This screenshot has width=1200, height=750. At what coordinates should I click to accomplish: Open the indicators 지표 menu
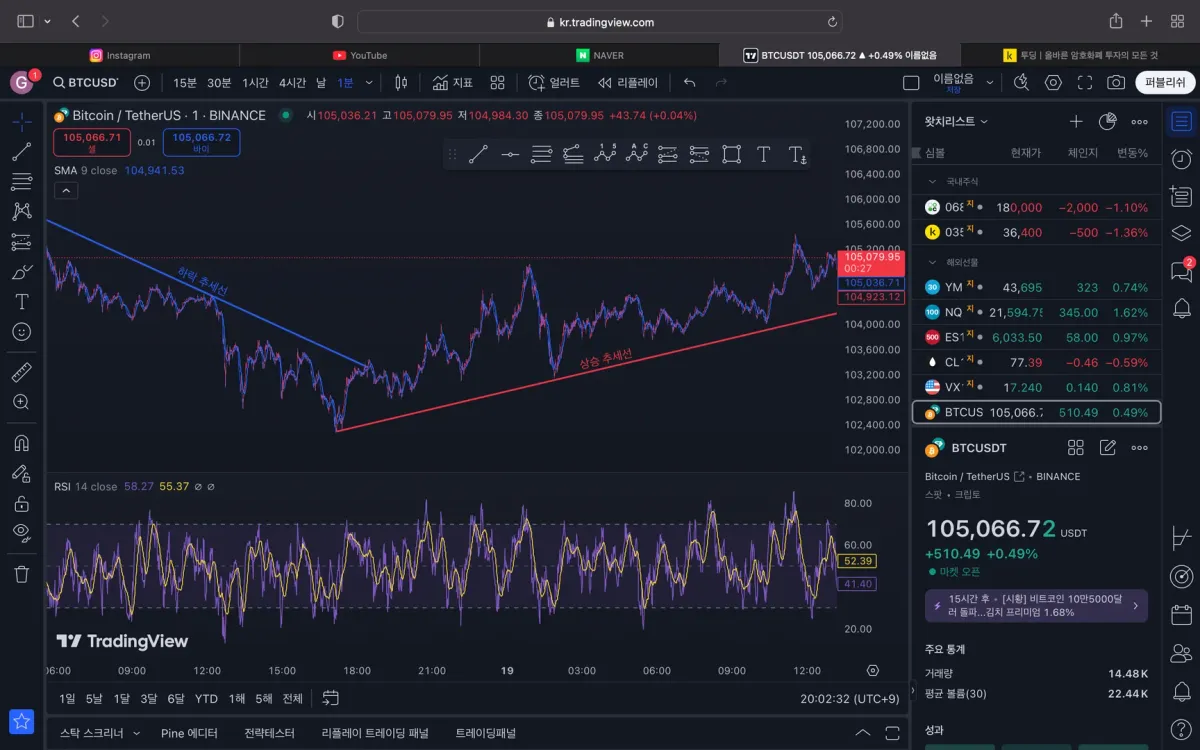452,83
